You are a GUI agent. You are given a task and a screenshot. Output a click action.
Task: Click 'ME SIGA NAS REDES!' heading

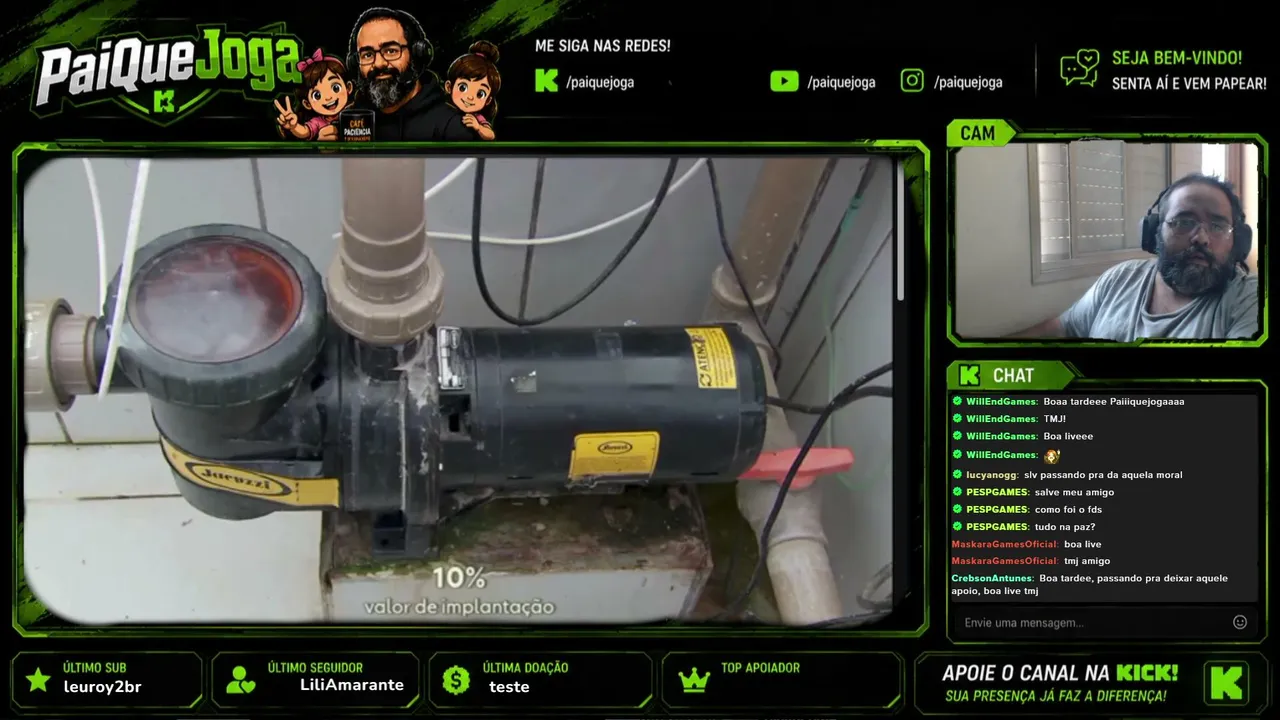coord(603,46)
